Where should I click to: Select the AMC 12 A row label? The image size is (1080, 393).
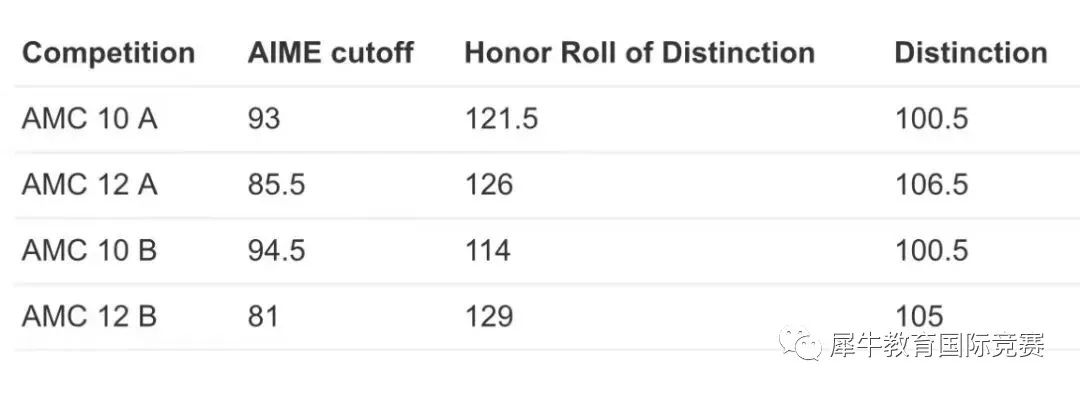tap(90, 184)
